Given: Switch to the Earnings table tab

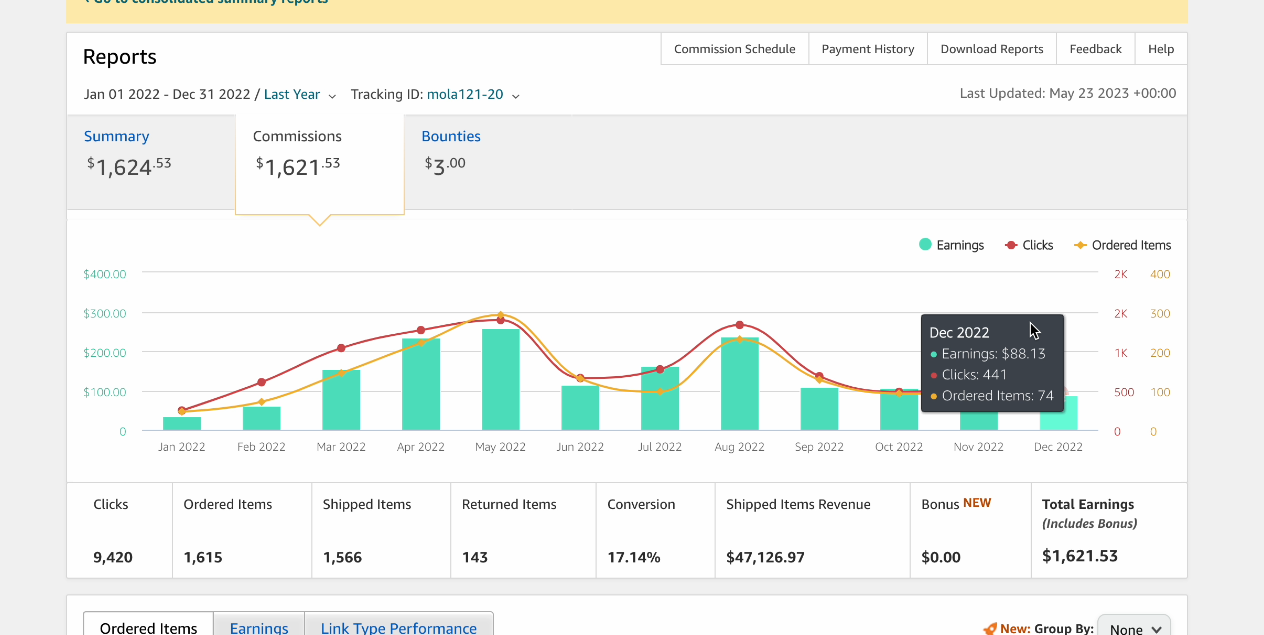Looking at the screenshot, I should pos(259,627).
